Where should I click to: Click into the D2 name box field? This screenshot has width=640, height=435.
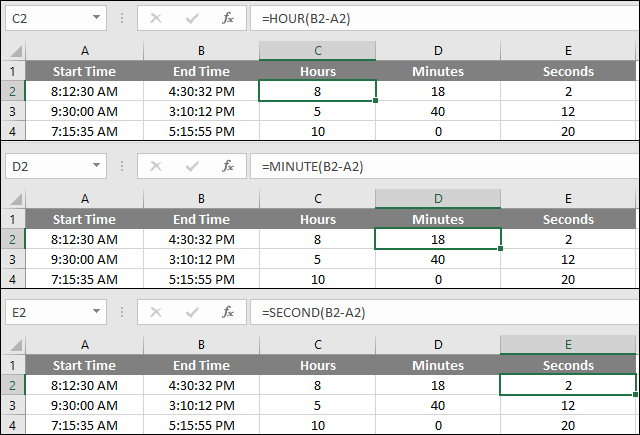click(x=56, y=166)
